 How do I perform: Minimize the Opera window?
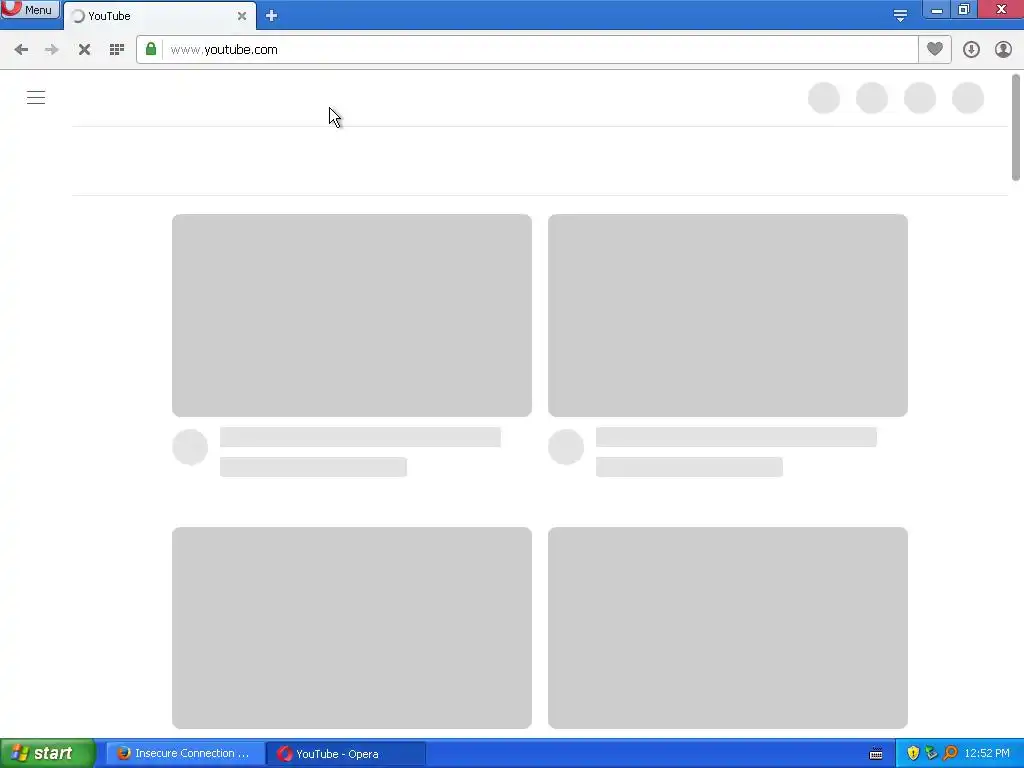[936, 10]
